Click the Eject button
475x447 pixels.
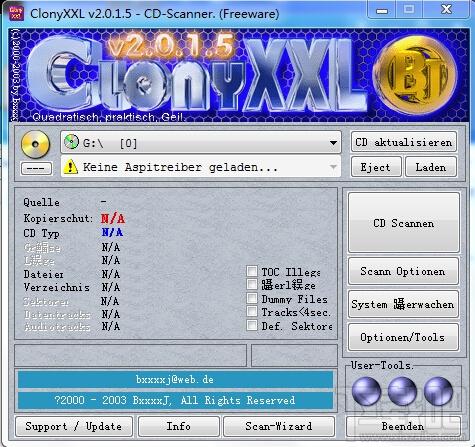[x=376, y=167]
